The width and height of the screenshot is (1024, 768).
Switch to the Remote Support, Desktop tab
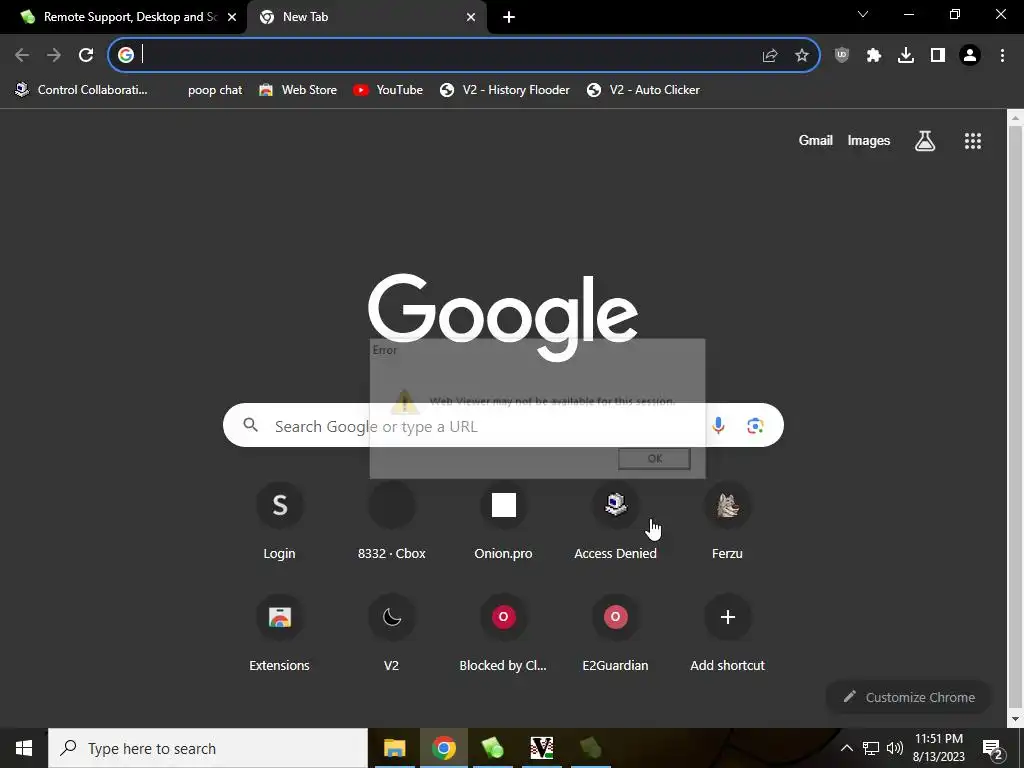123,17
